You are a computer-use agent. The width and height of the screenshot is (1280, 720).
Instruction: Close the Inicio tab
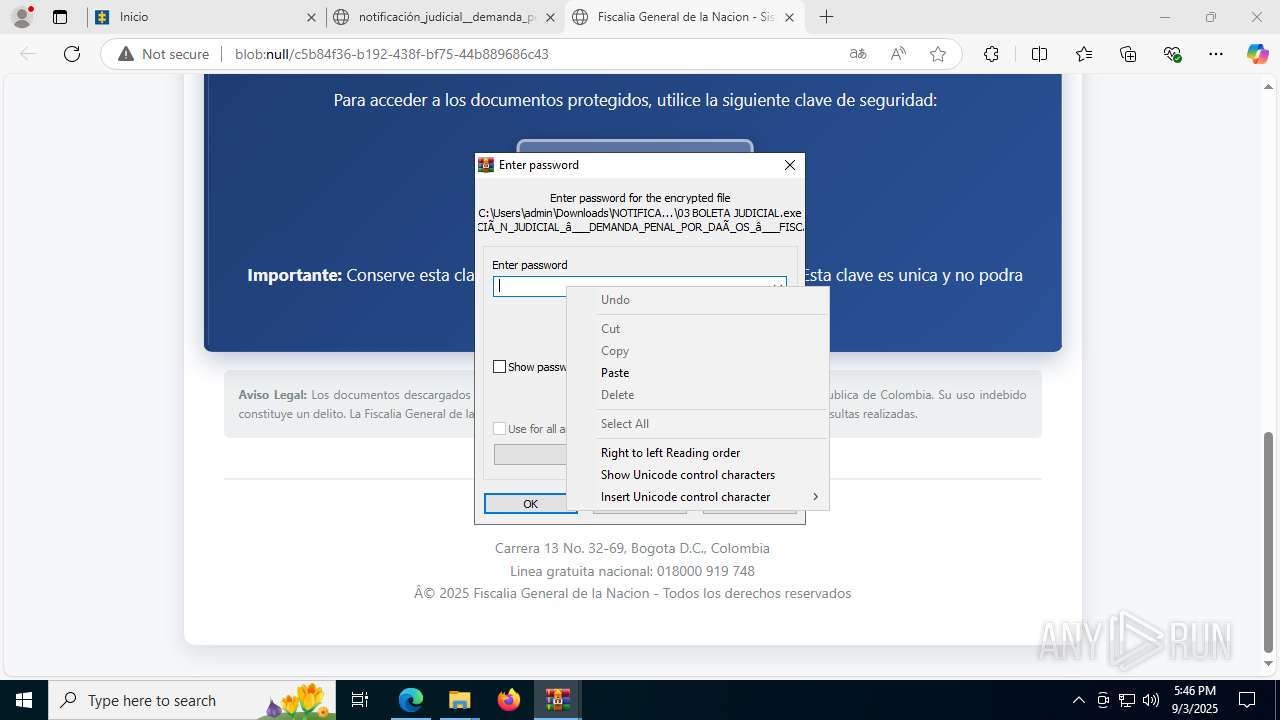pos(311,17)
